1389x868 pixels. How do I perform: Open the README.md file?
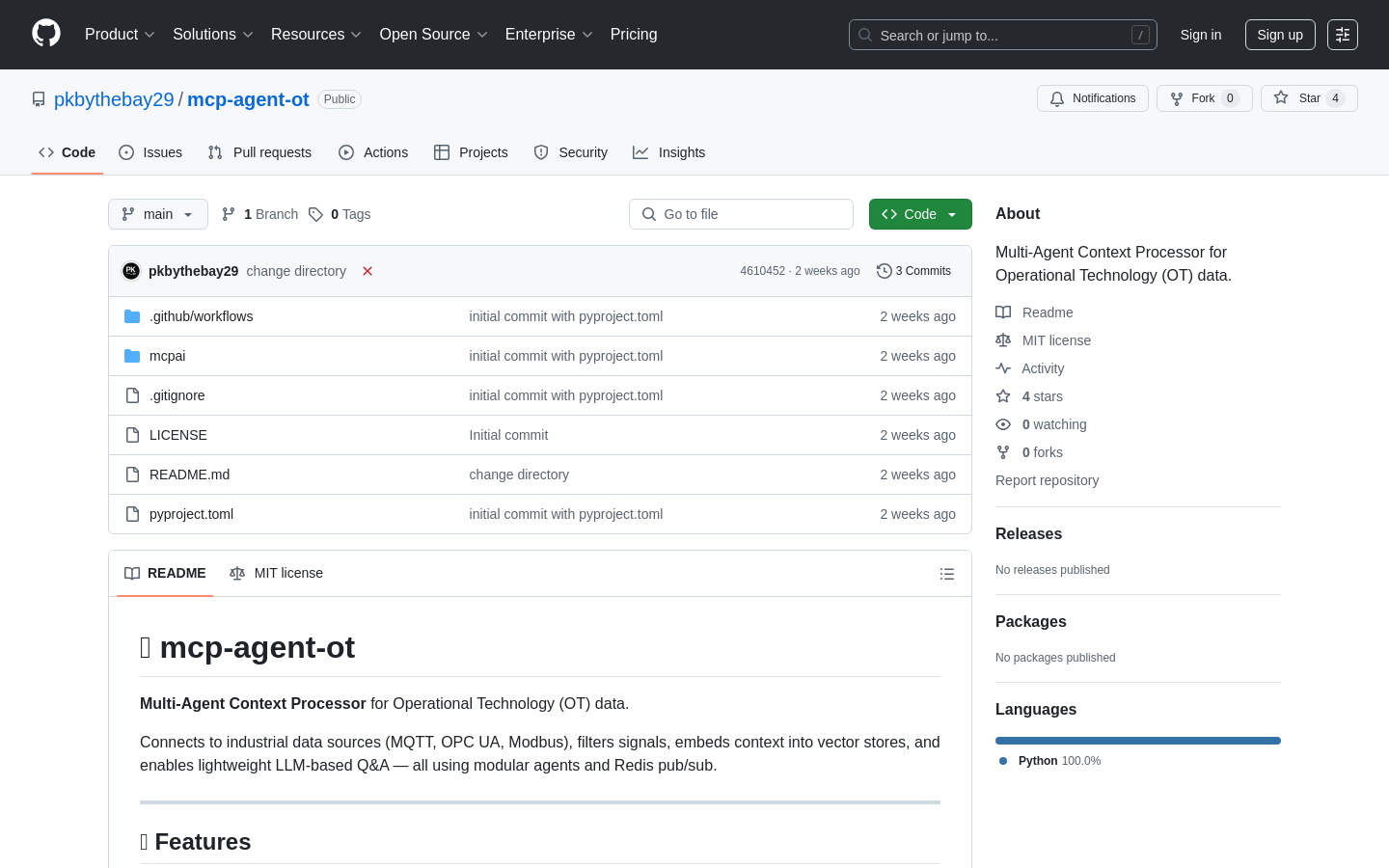coord(189,475)
